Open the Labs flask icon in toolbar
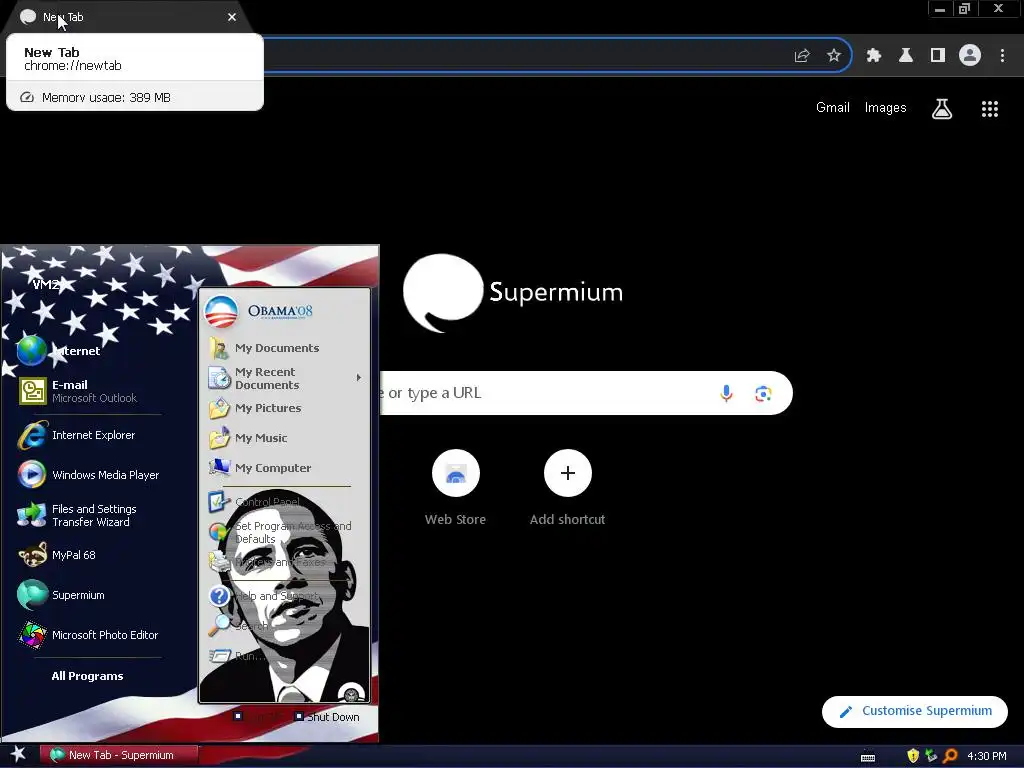The height and width of the screenshot is (768, 1024). click(906, 56)
